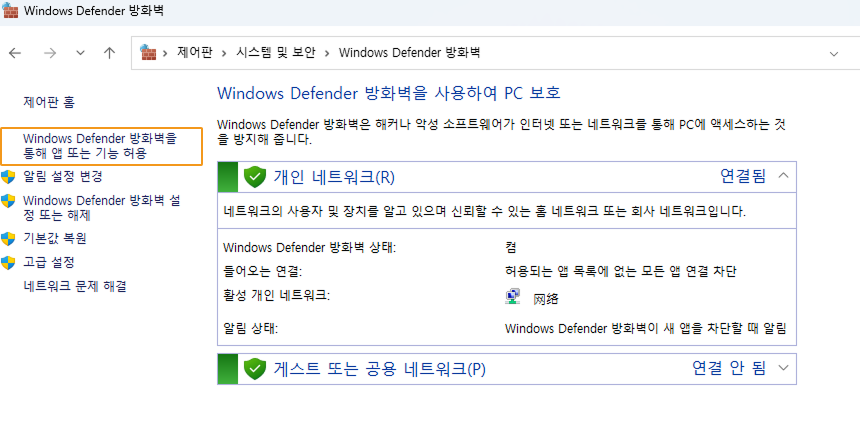Screen dimensions: 860x423
Task: Click the shield icon beside 방화벽 설정 또는 해제
Action: [8, 201]
